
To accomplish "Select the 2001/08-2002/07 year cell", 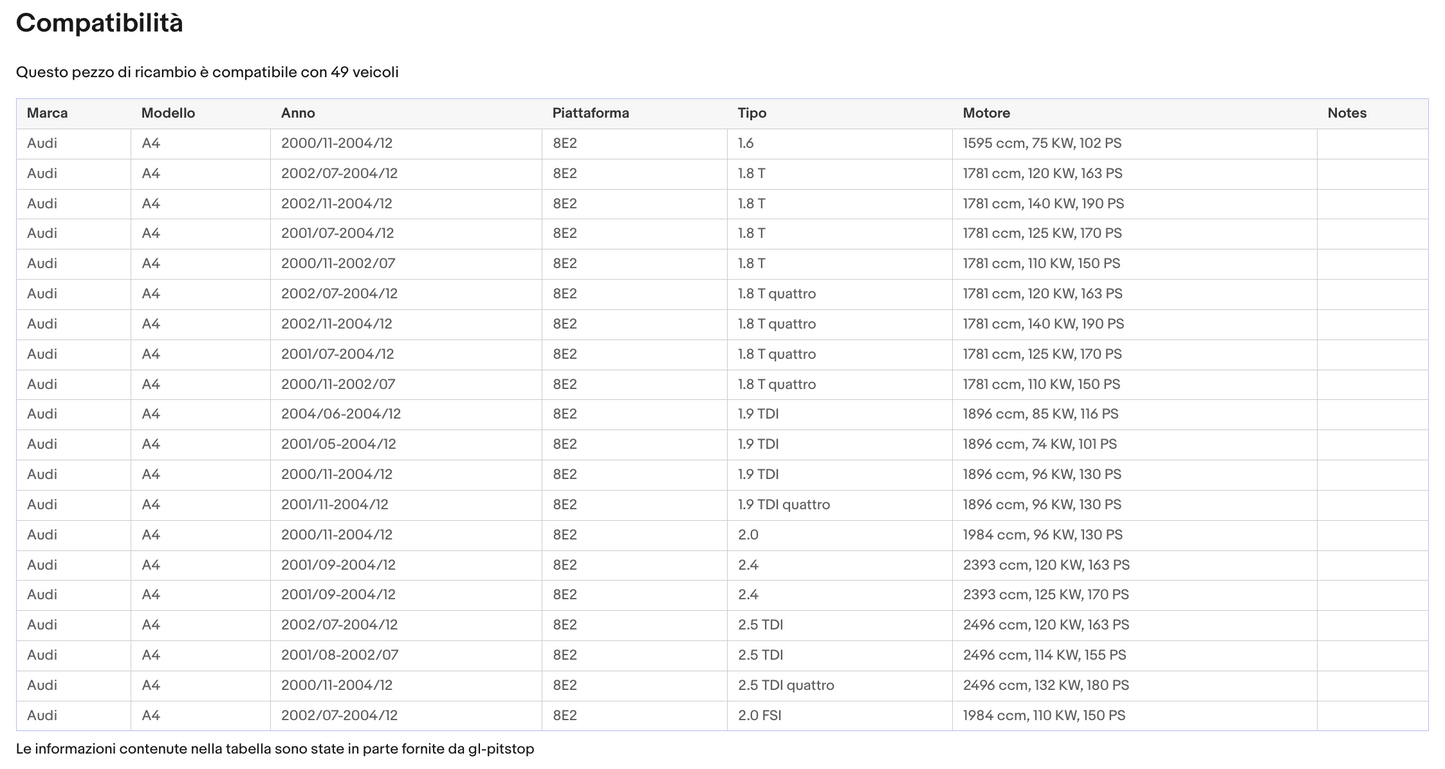I will click(339, 655).
